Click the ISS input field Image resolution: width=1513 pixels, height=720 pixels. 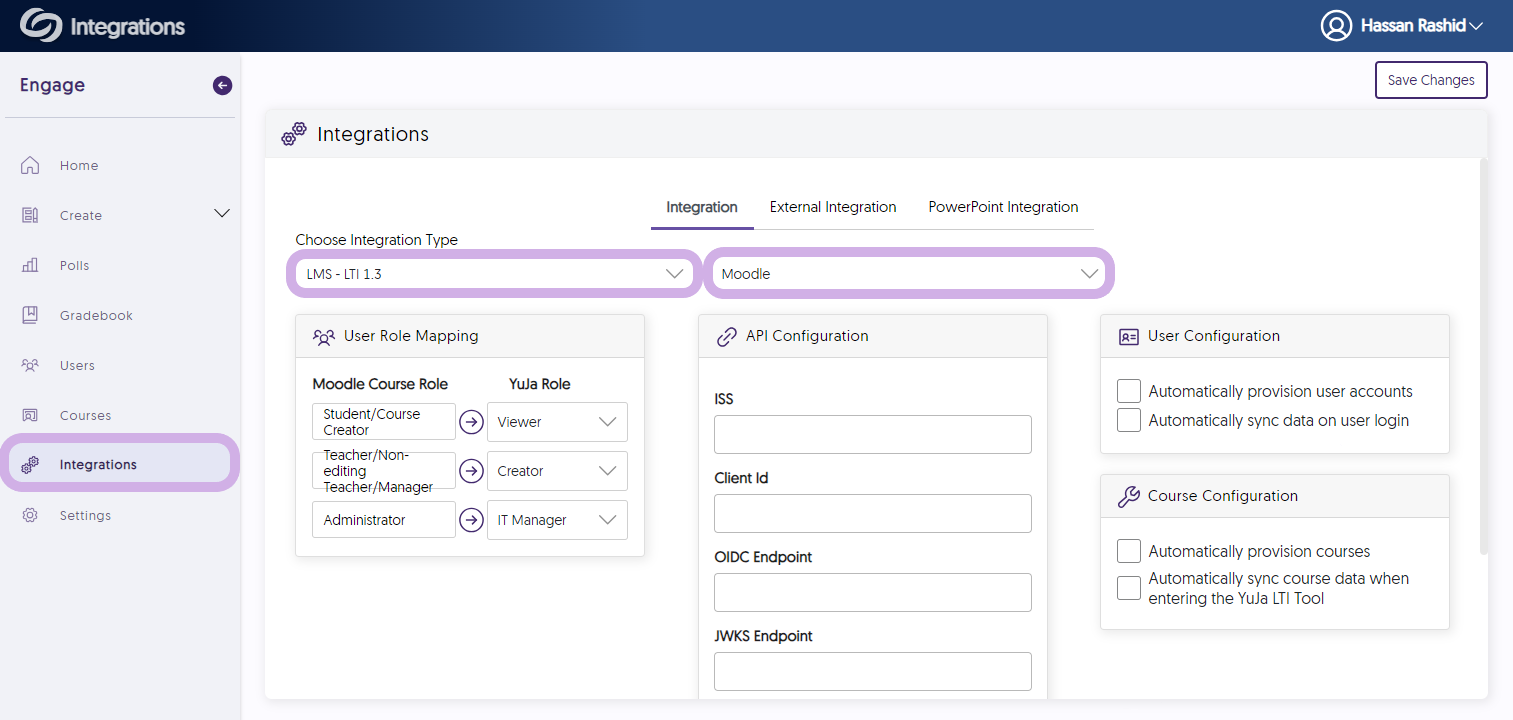point(872,435)
